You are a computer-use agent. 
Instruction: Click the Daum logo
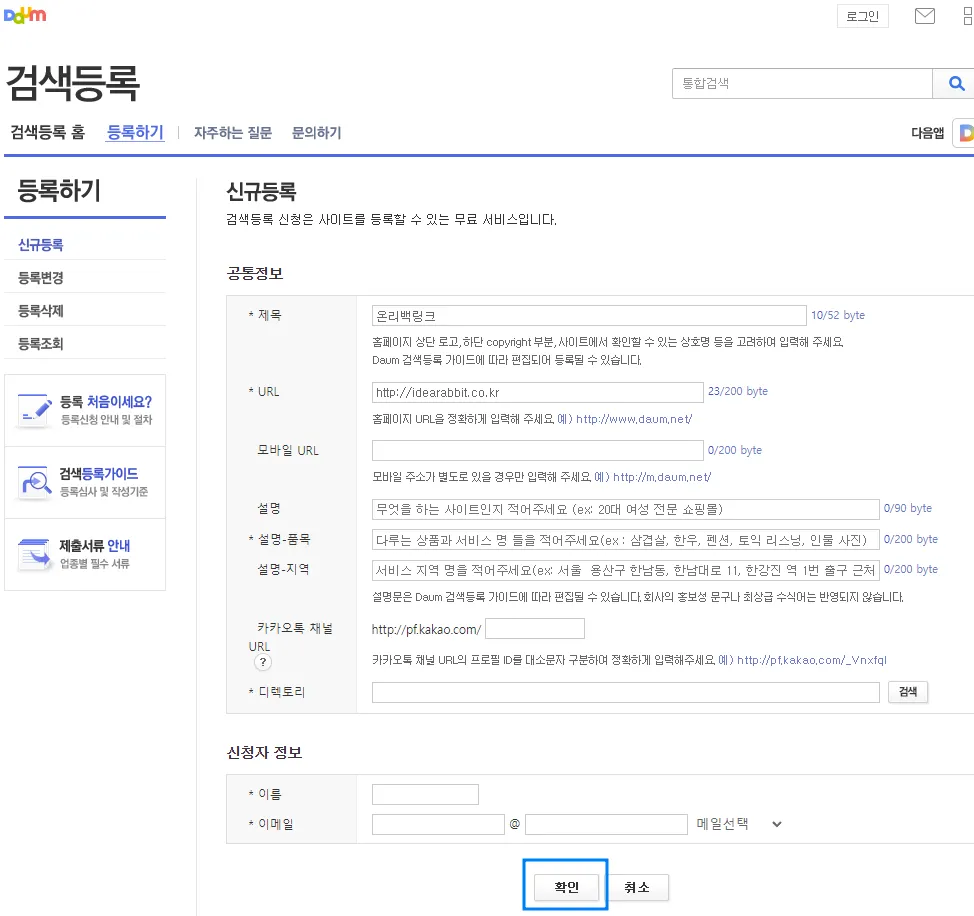pyautogui.click(x=25, y=15)
